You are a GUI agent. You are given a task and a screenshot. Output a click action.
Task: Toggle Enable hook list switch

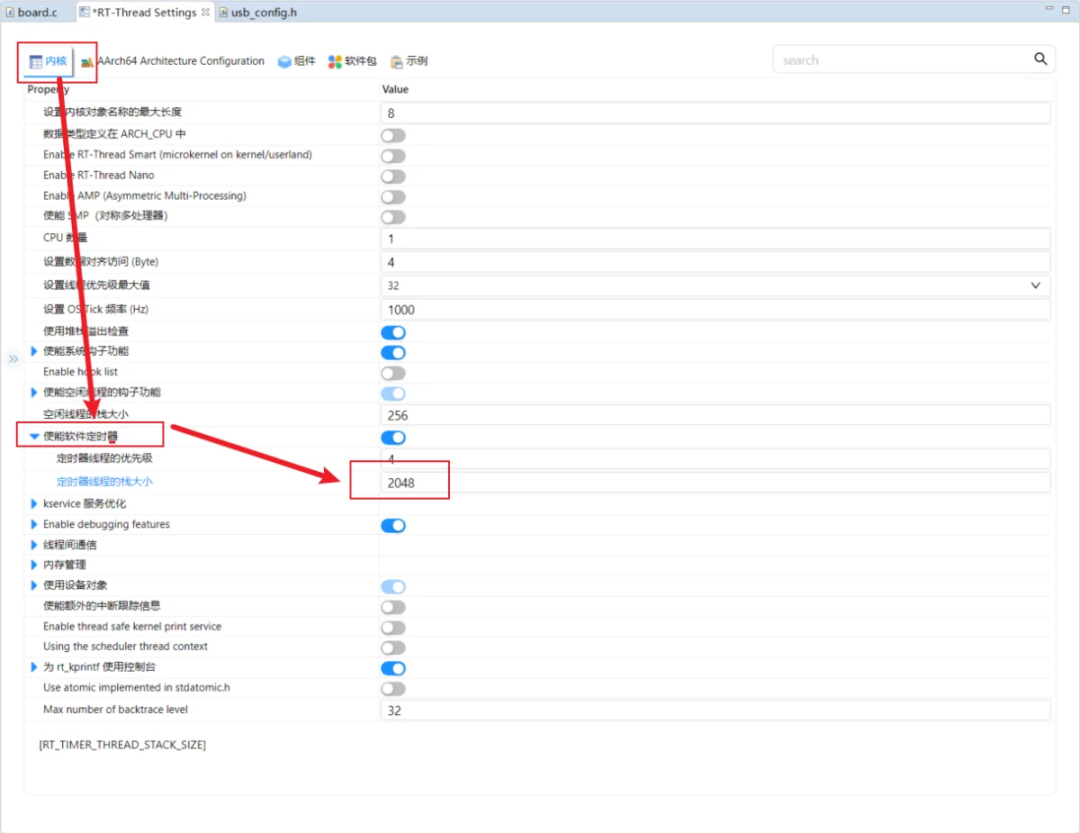393,373
